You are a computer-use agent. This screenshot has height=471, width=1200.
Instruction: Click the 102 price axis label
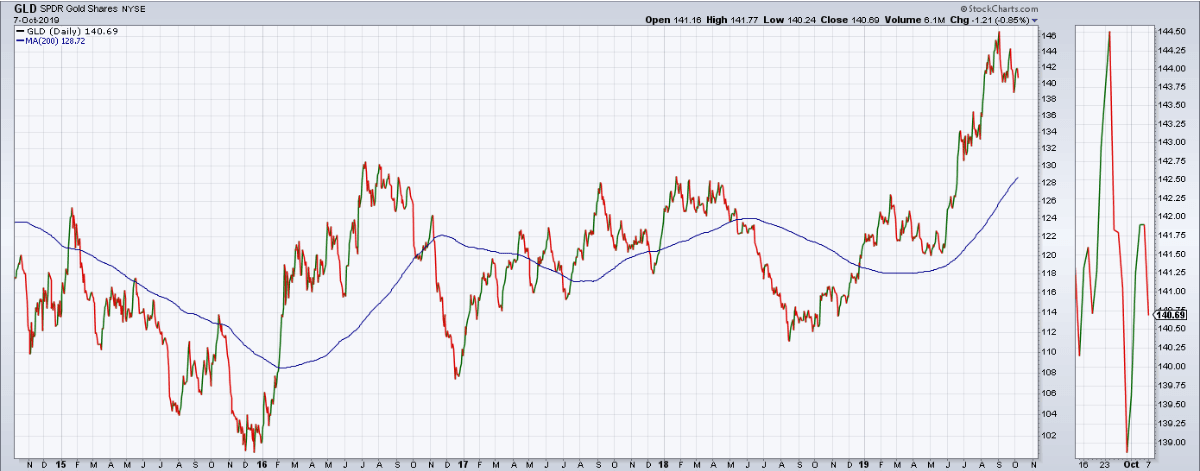pos(1048,436)
